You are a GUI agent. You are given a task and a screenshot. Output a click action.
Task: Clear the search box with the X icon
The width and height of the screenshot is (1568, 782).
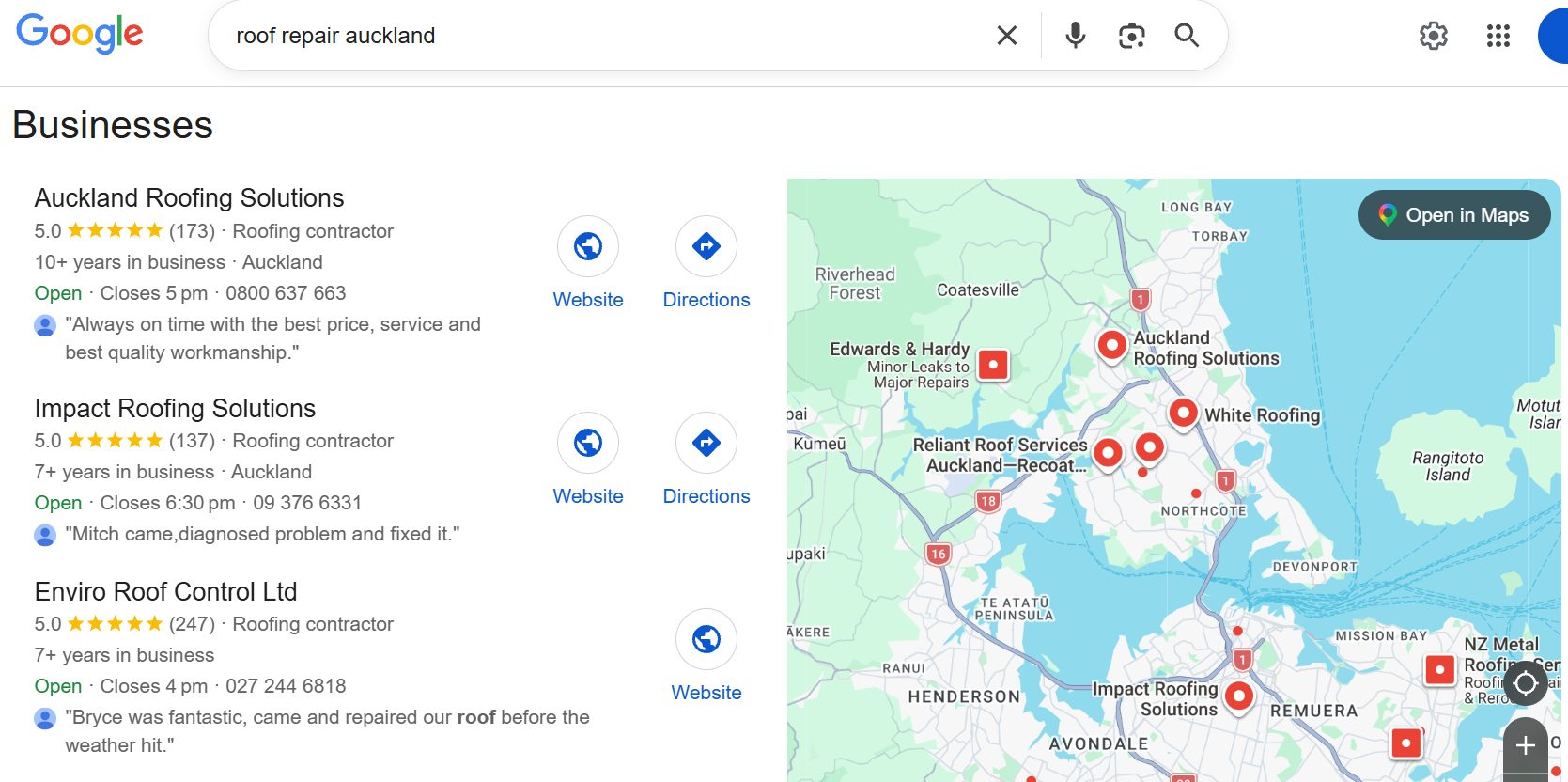(x=1006, y=36)
